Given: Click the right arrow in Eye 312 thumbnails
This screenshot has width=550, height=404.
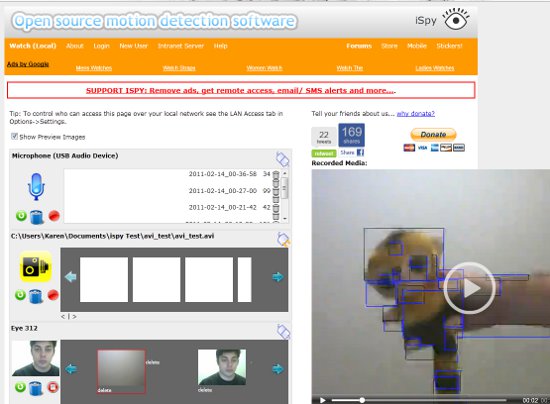Looking at the screenshot, I should tap(278, 369).
